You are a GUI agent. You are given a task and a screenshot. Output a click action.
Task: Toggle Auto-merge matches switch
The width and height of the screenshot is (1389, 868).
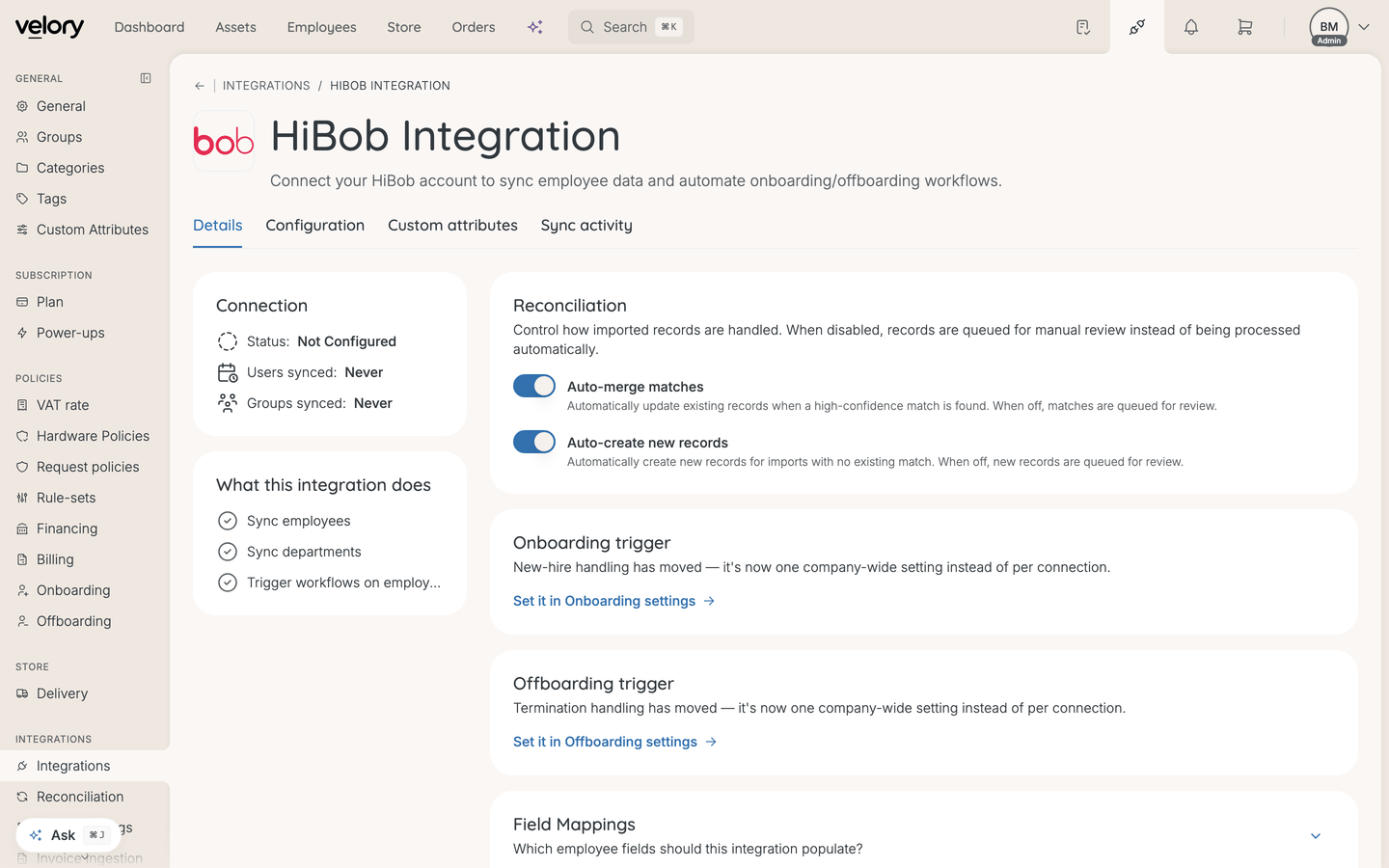click(x=534, y=386)
